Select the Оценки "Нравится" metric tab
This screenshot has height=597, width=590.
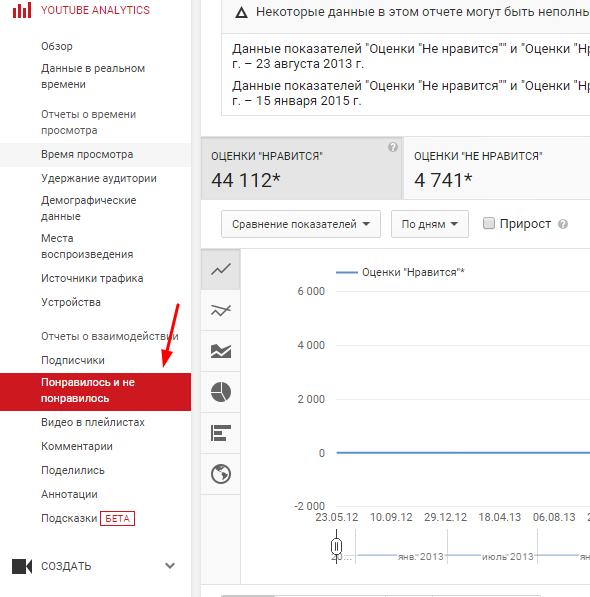[x=301, y=168]
